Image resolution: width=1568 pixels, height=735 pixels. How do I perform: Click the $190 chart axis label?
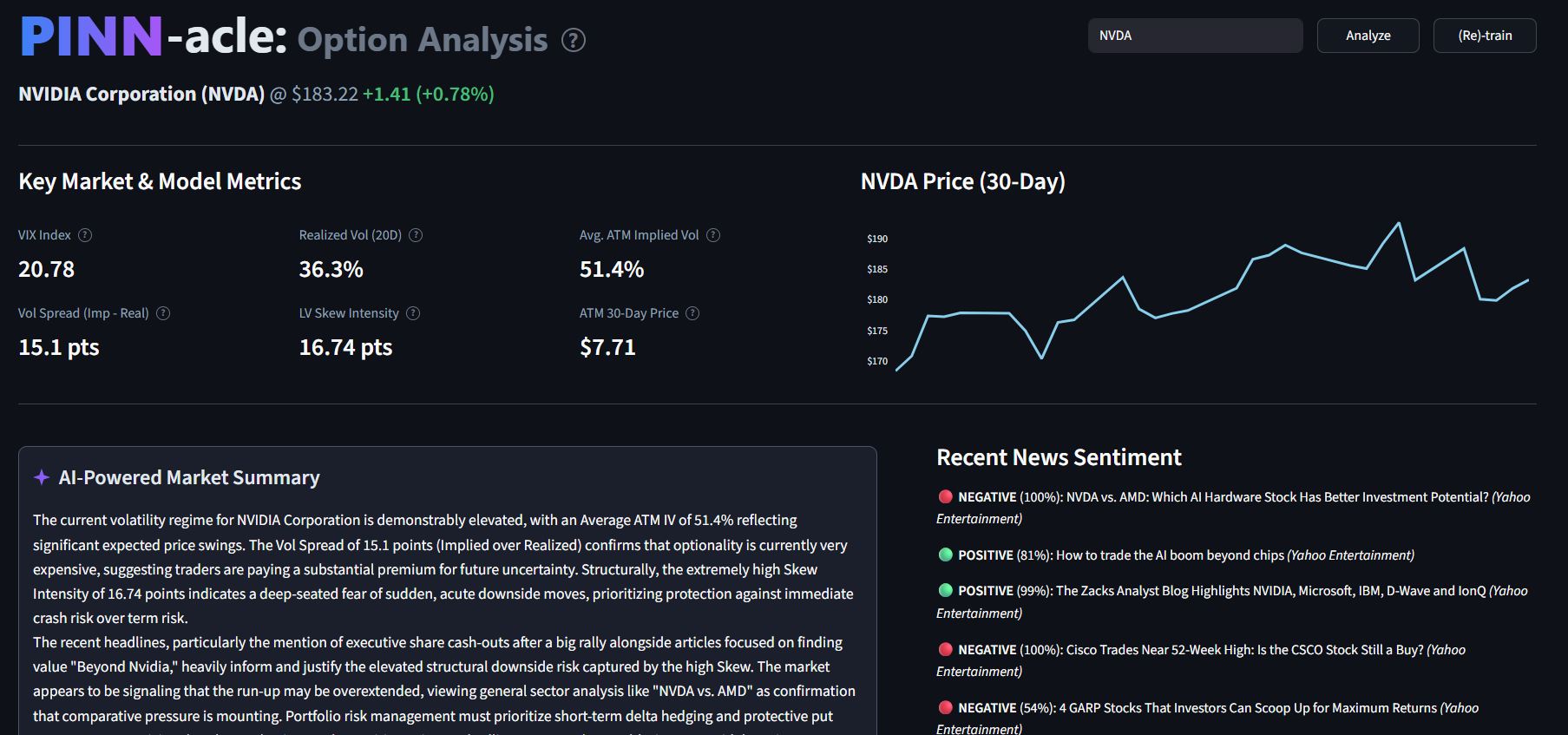pyautogui.click(x=877, y=239)
